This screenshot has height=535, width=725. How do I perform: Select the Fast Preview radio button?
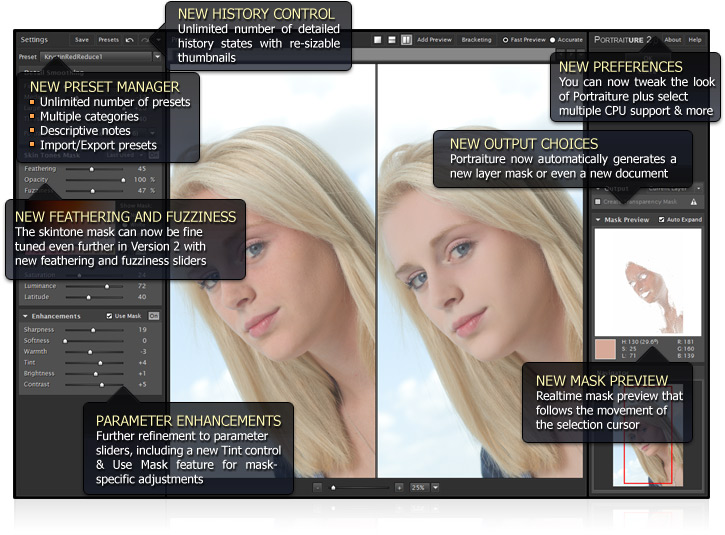pyautogui.click(x=505, y=40)
